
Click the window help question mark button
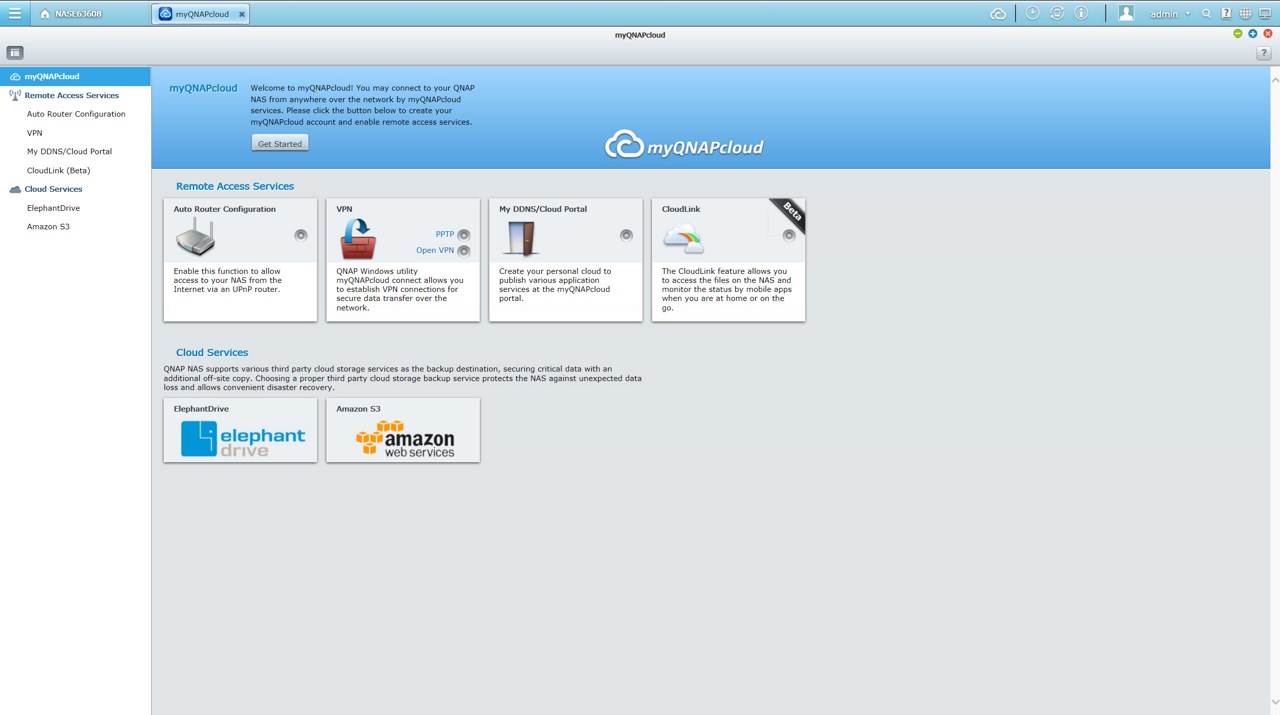[x=1263, y=53]
